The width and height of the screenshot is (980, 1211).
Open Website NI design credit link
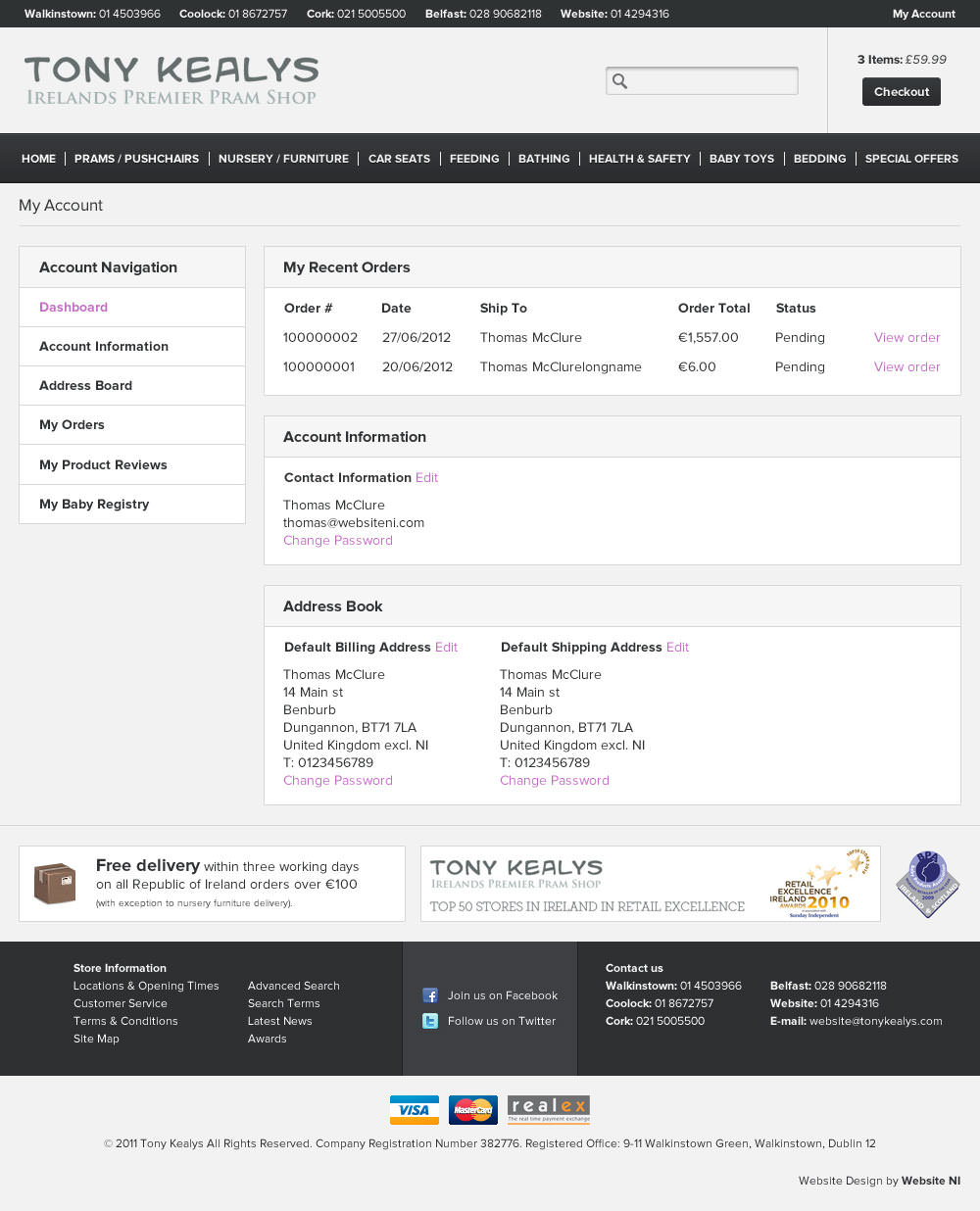pos(931,1181)
